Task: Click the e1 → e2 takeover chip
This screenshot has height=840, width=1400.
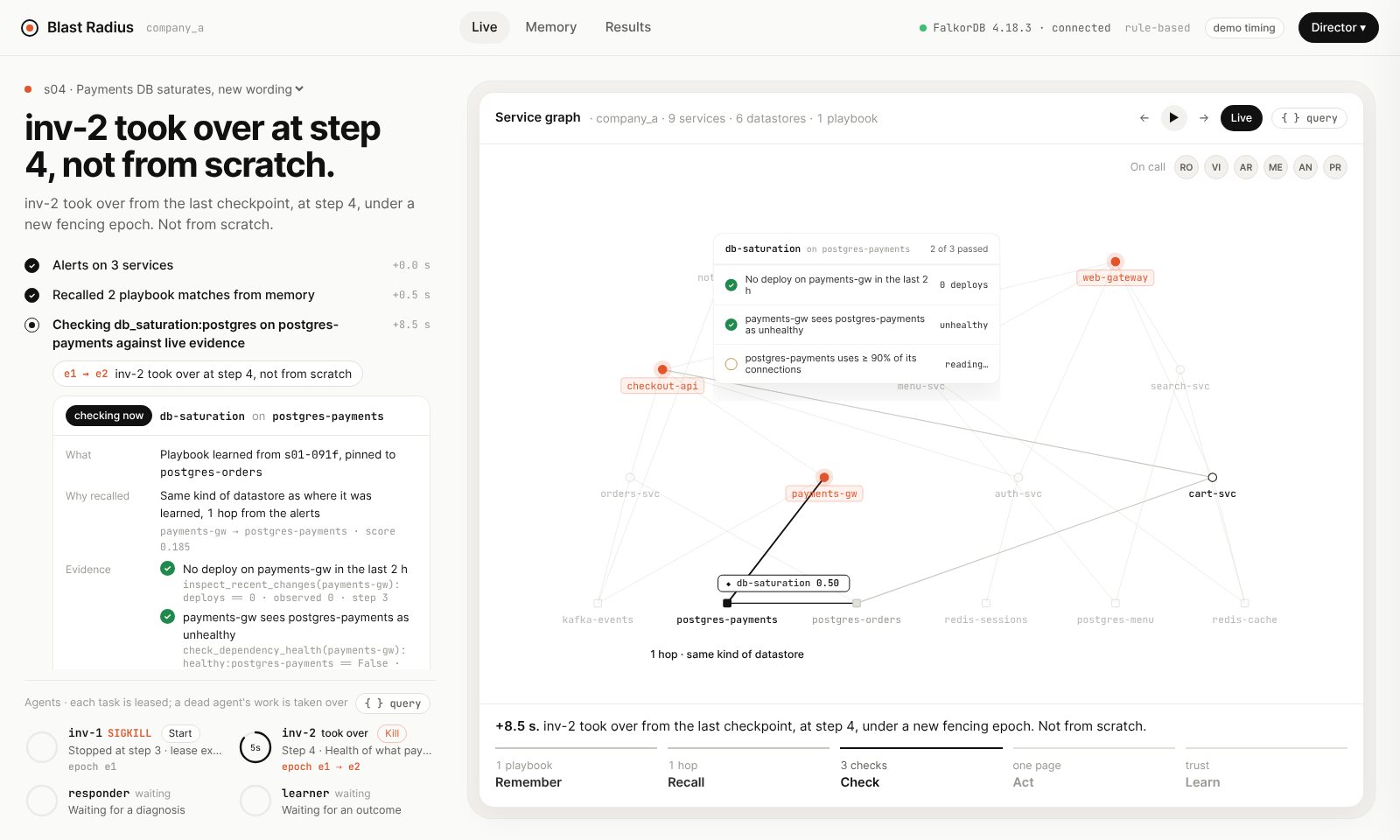Action: pyautogui.click(x=207, y=374)
